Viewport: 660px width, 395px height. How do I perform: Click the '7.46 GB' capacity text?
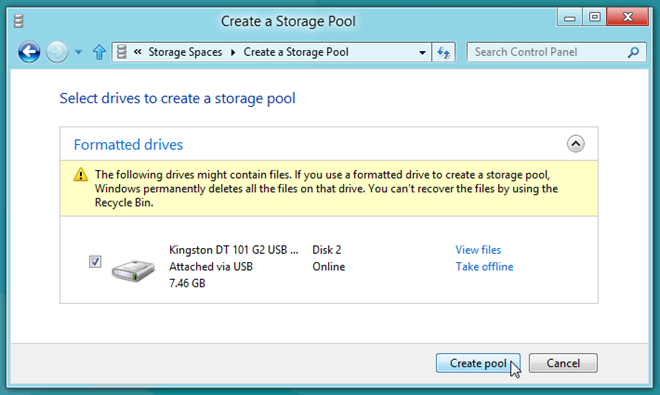(187, 283)
